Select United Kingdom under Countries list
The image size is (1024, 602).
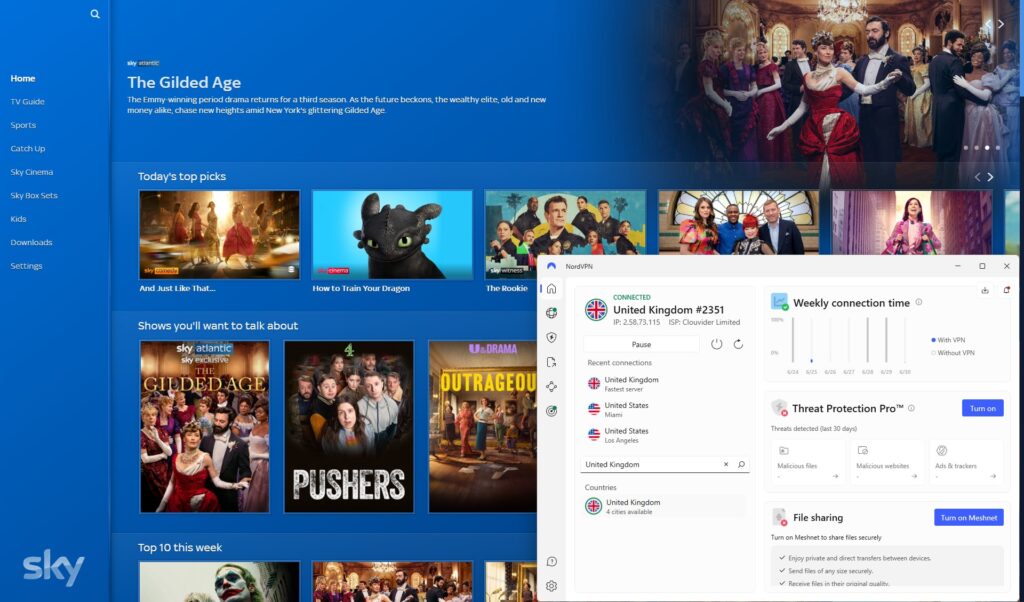pos(664,506)
